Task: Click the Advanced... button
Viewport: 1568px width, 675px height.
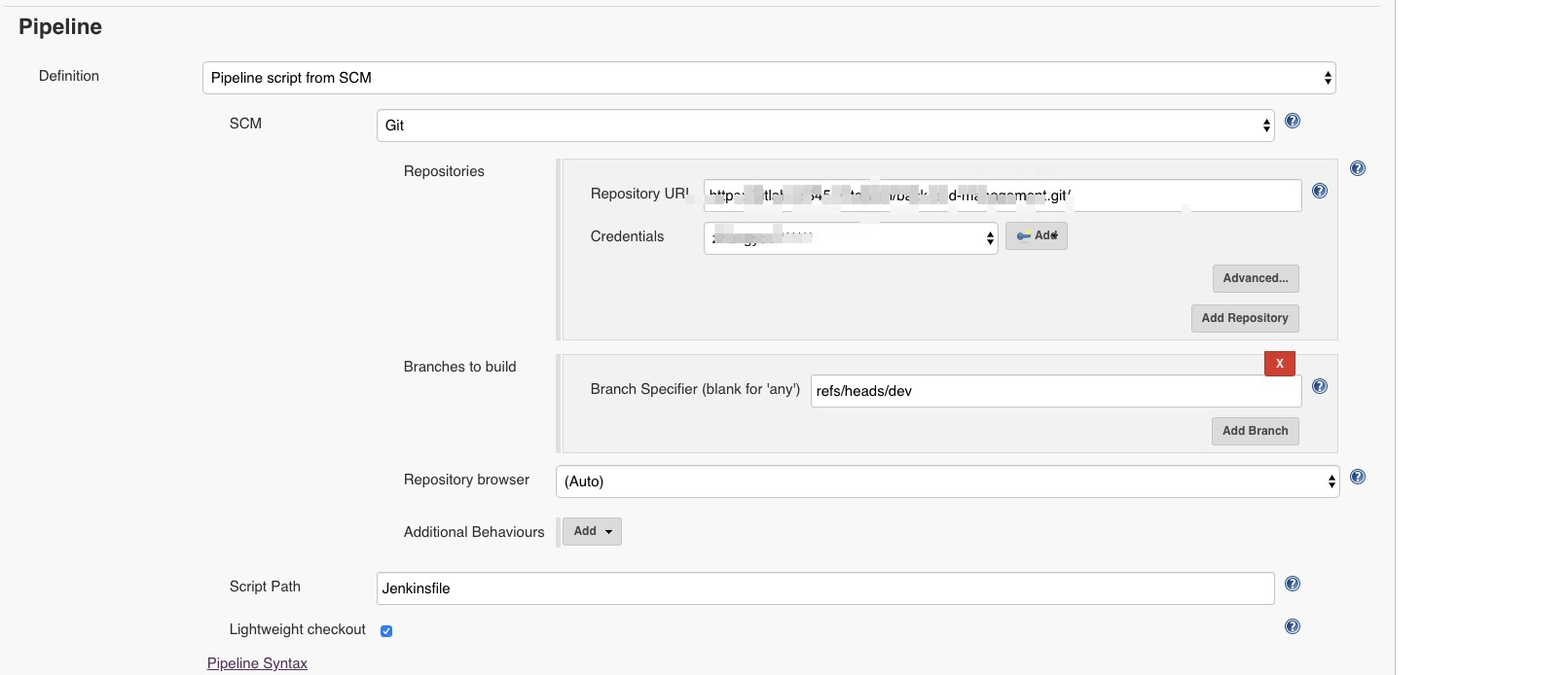Action: point(1256,278)
